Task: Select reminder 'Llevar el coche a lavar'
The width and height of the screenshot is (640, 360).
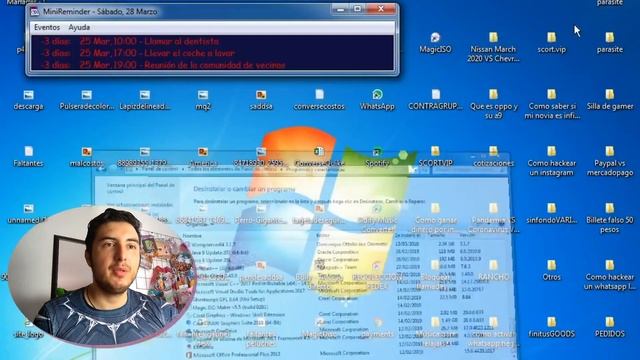Action: click(x=138, y=53)
